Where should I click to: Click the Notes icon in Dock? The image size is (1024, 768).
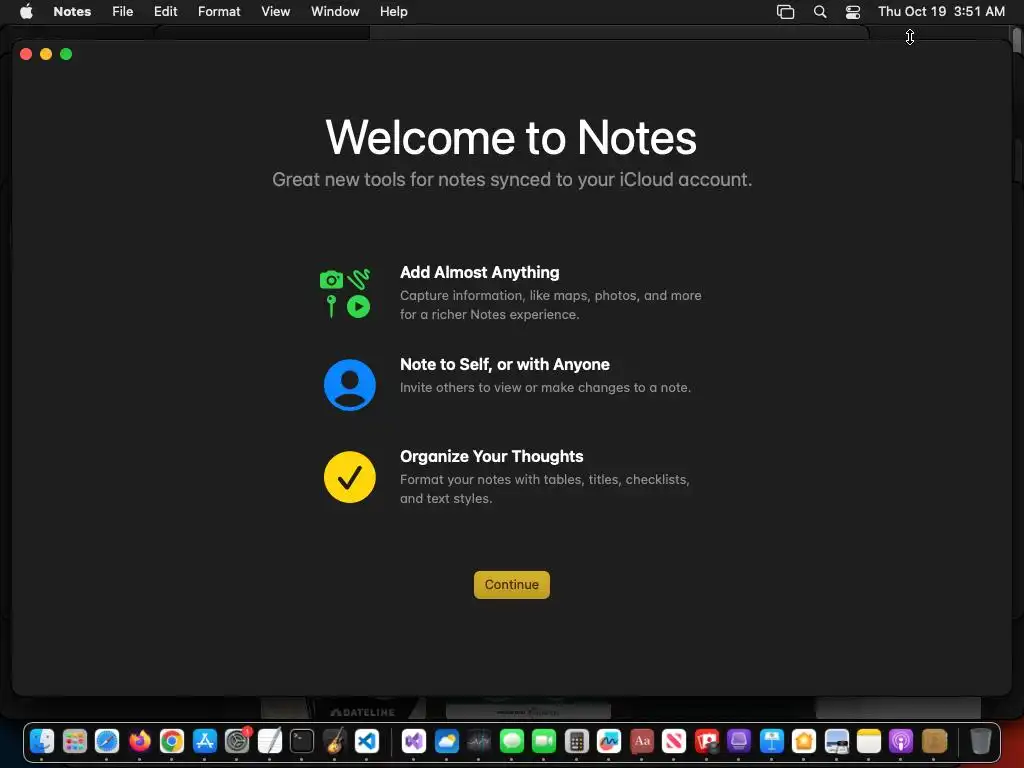[869, 741]
